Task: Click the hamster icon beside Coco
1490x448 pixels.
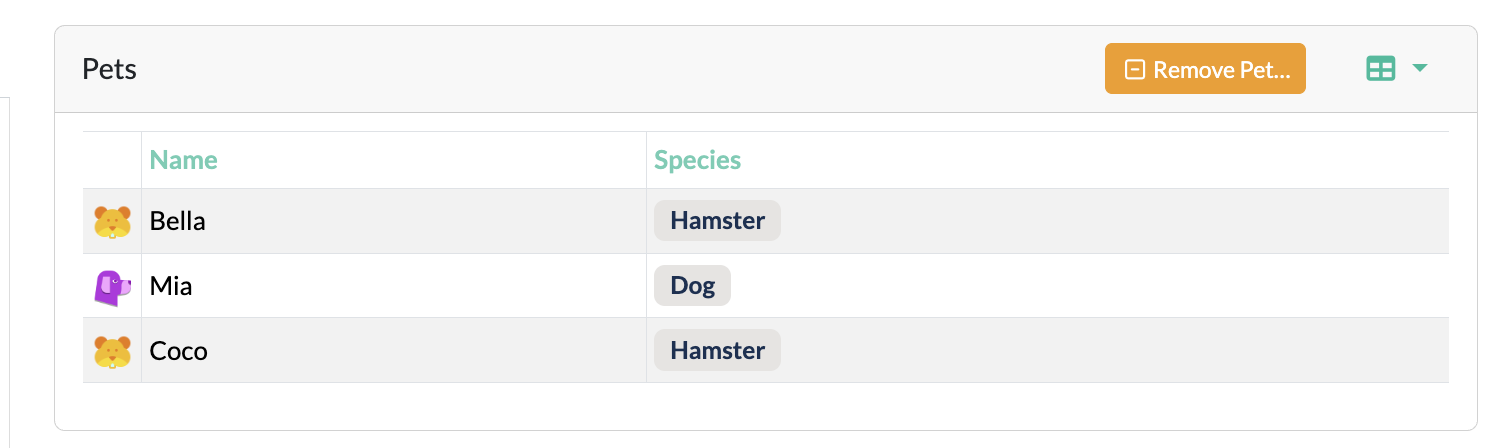Action: 112,351
